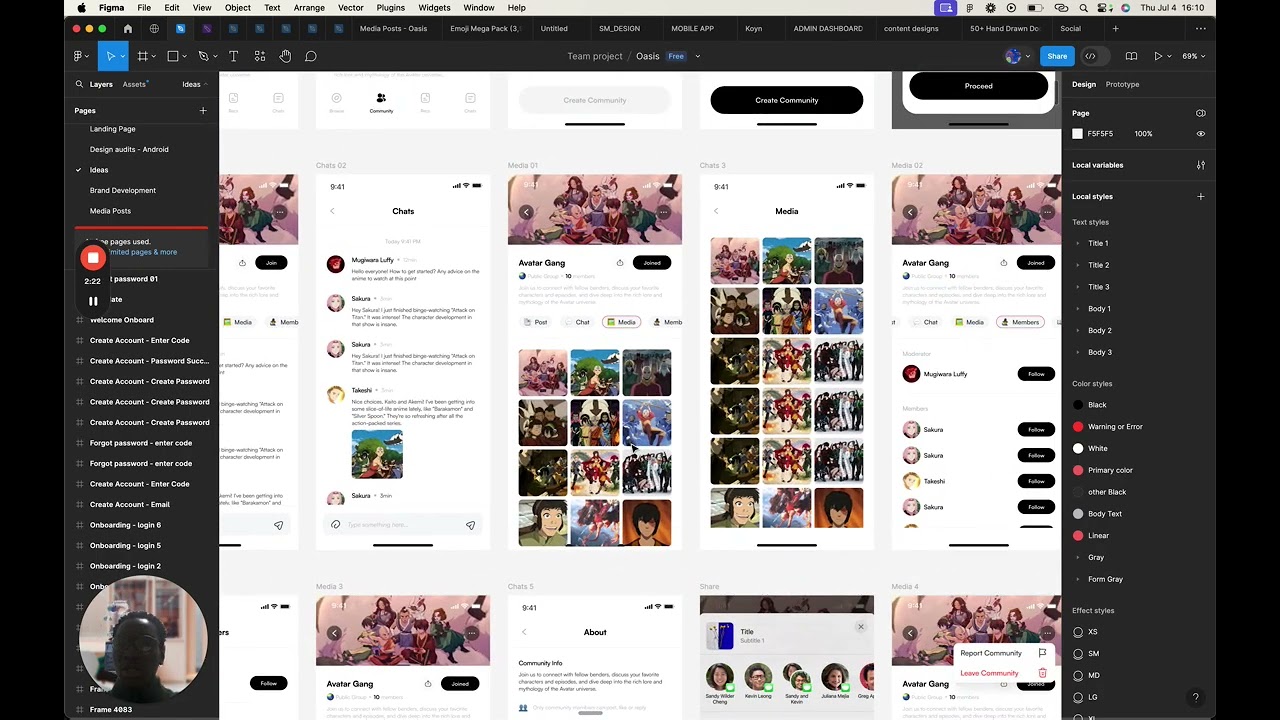Click the black Create Community button
1280x720 pixels.
787,100
